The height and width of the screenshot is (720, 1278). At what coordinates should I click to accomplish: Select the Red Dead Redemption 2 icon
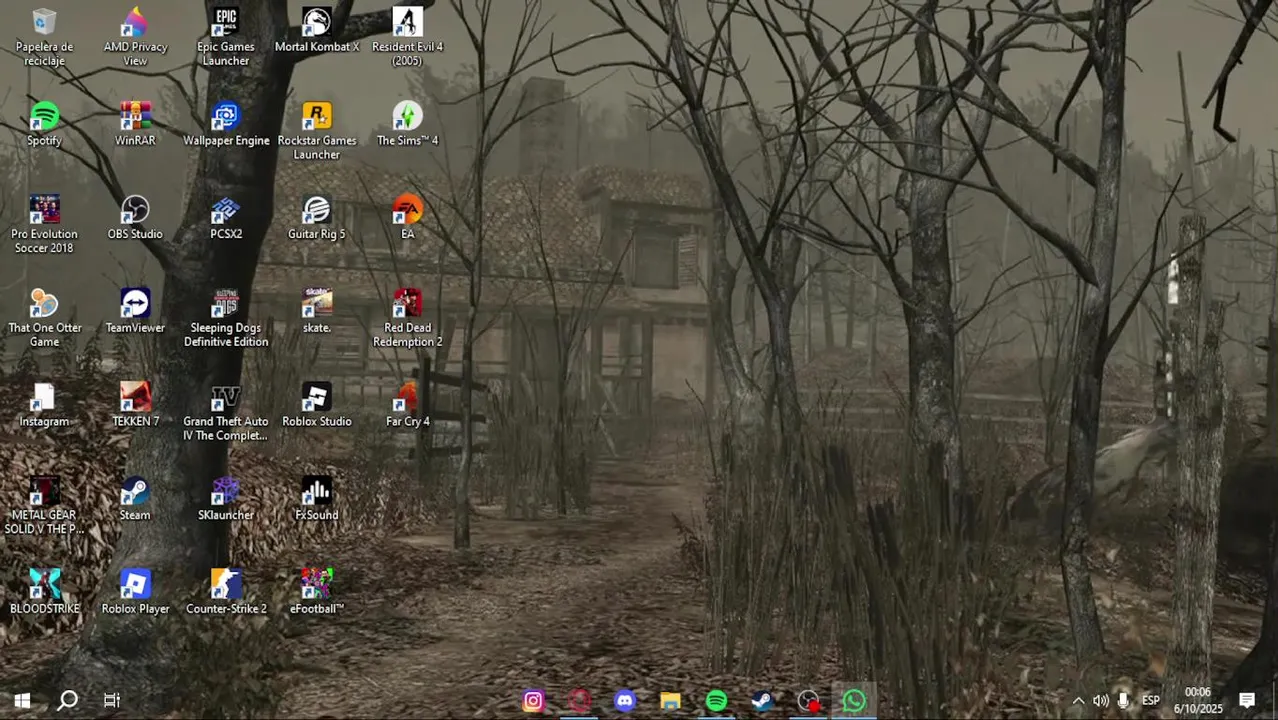tap(407, 318)
